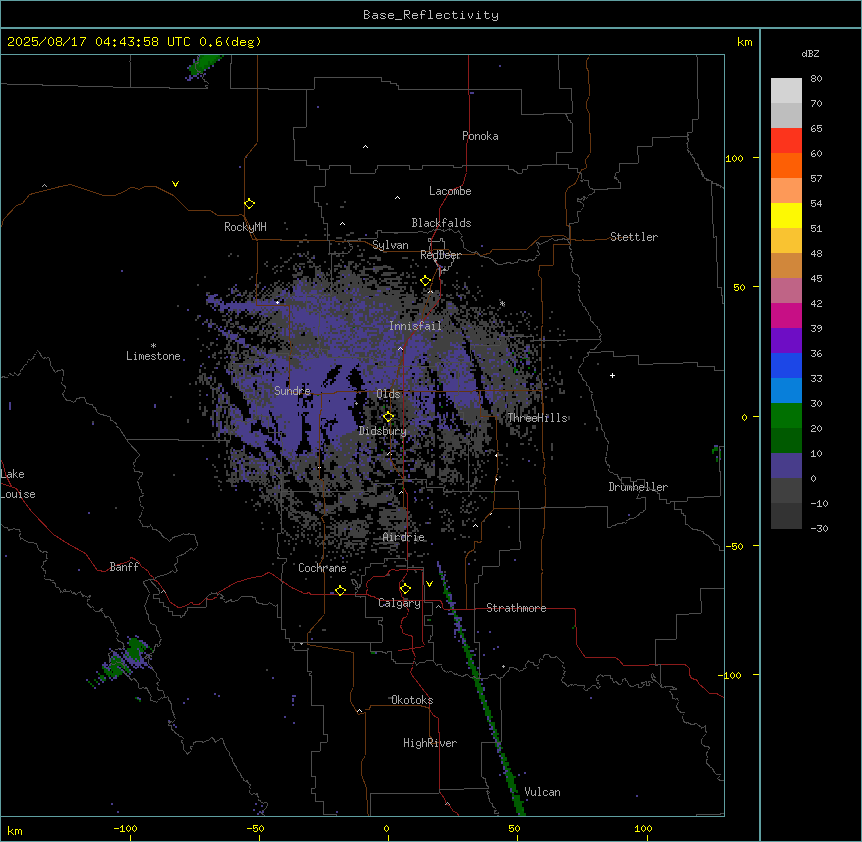Image resolution: width=862 pixels, height=842 pixels.
Task: Click the yellow diamond marker above Didsbury
Action: tap(388, 417)
